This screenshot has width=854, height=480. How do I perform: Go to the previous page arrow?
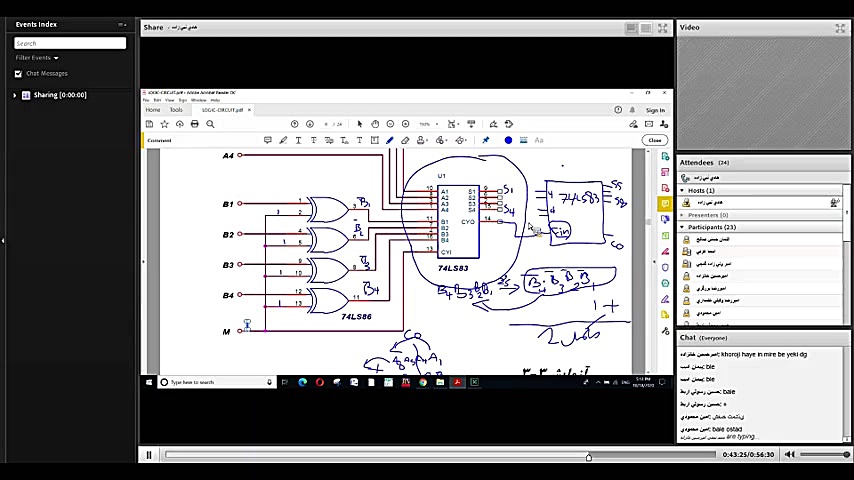pos(295,124)
